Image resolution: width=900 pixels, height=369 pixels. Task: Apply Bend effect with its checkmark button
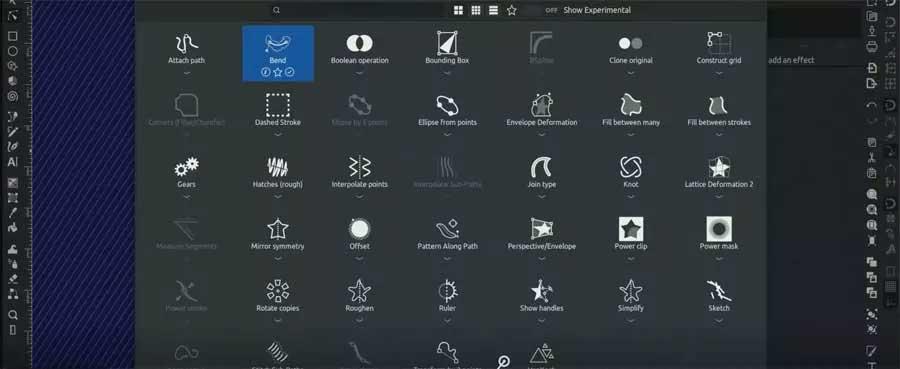(290, 72)
